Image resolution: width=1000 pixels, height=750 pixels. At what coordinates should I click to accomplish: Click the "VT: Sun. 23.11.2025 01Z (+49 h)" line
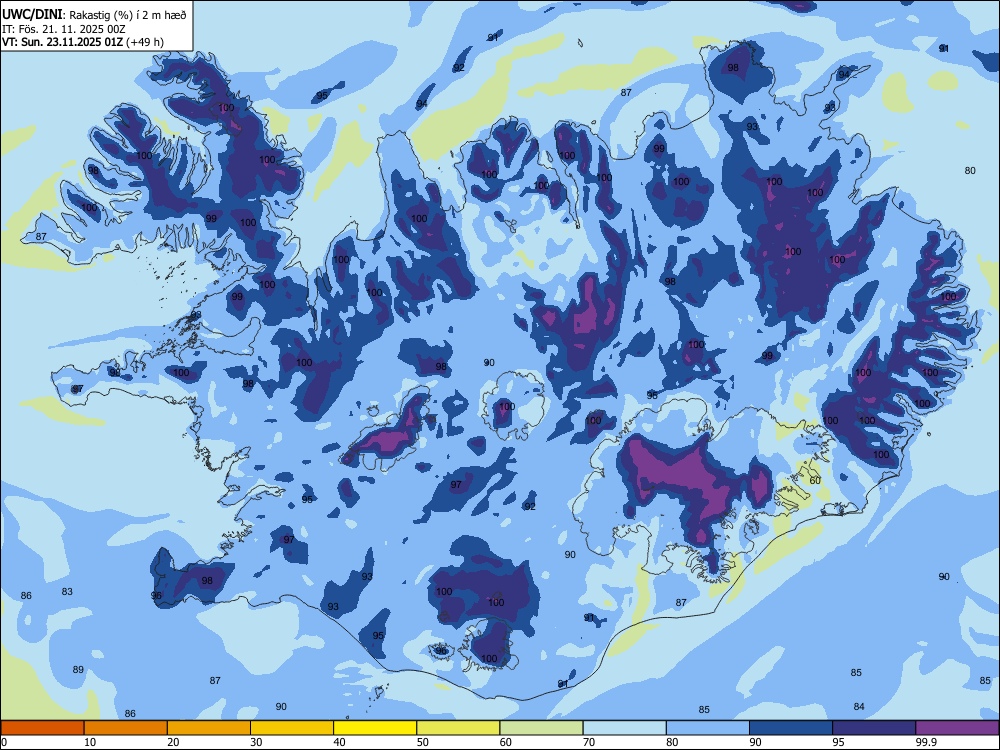83,42
